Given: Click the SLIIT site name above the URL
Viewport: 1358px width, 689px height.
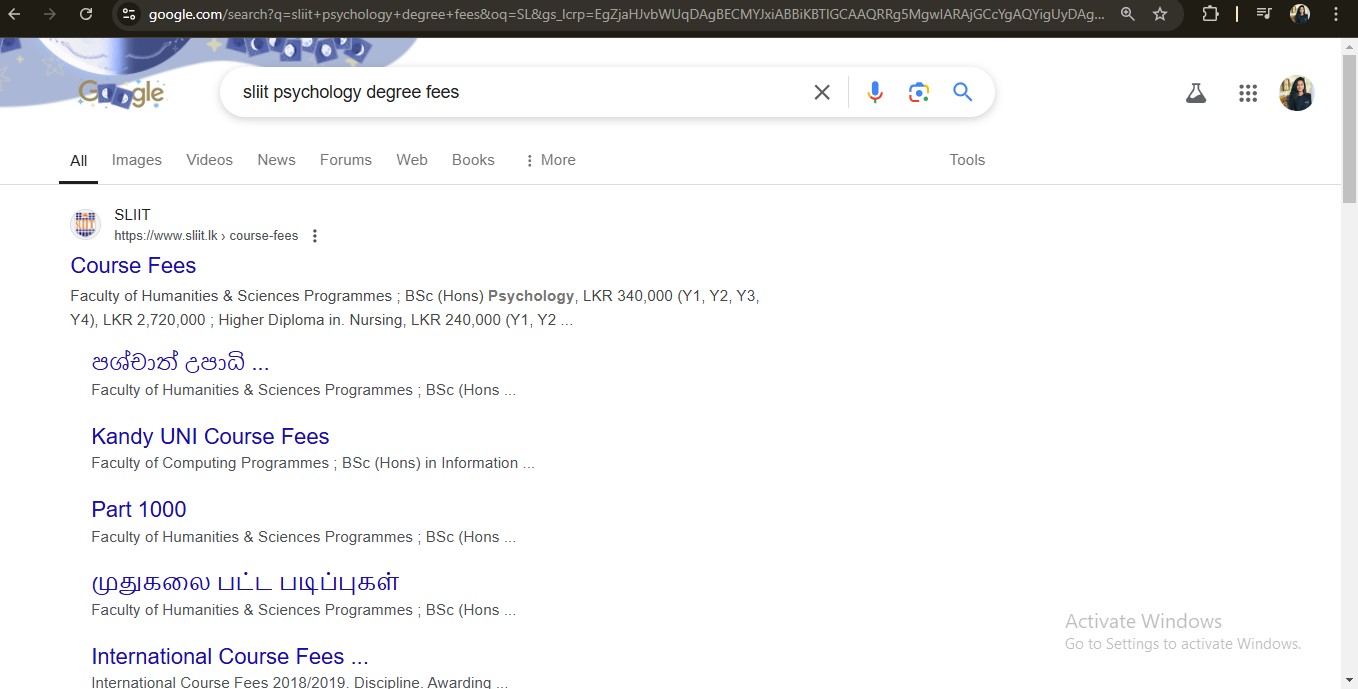Looking at the screenshot, I should [x=132, y=215].
